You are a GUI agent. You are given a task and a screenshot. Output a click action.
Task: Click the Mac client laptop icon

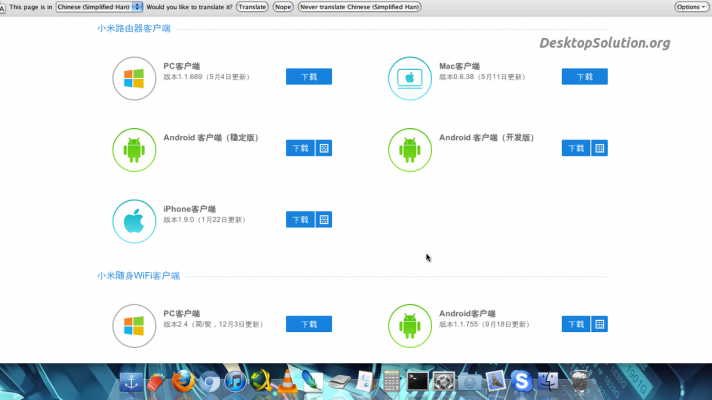point(408,77)
